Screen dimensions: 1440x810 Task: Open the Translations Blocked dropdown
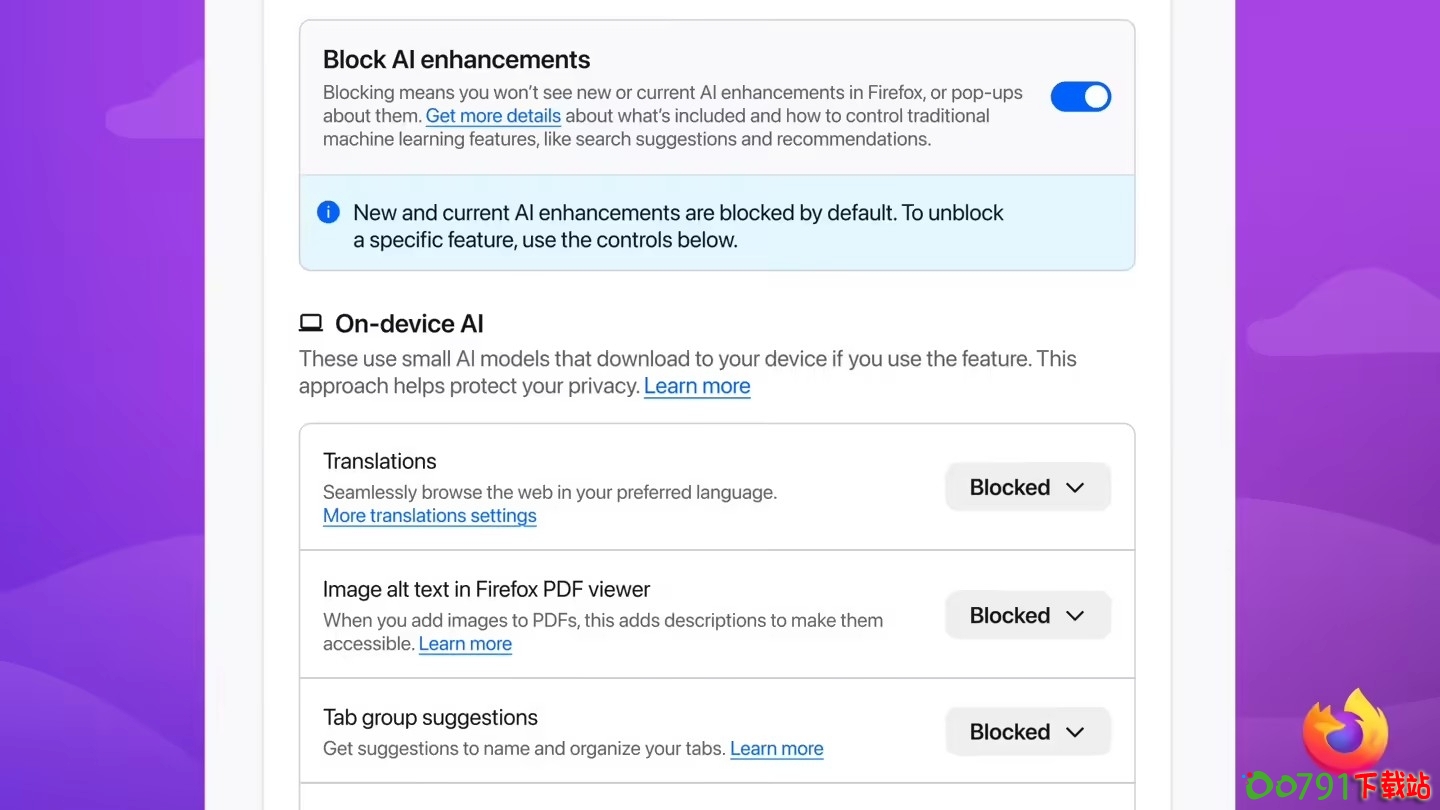(x=1027, y=488)
